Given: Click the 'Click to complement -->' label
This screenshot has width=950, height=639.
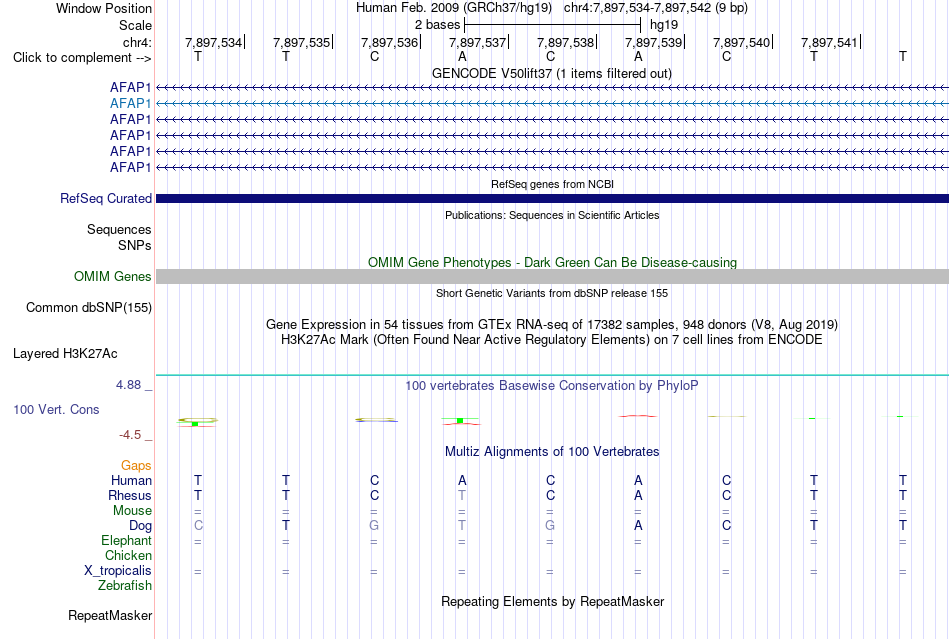Looking at the screenshot, I should point(82,58).
